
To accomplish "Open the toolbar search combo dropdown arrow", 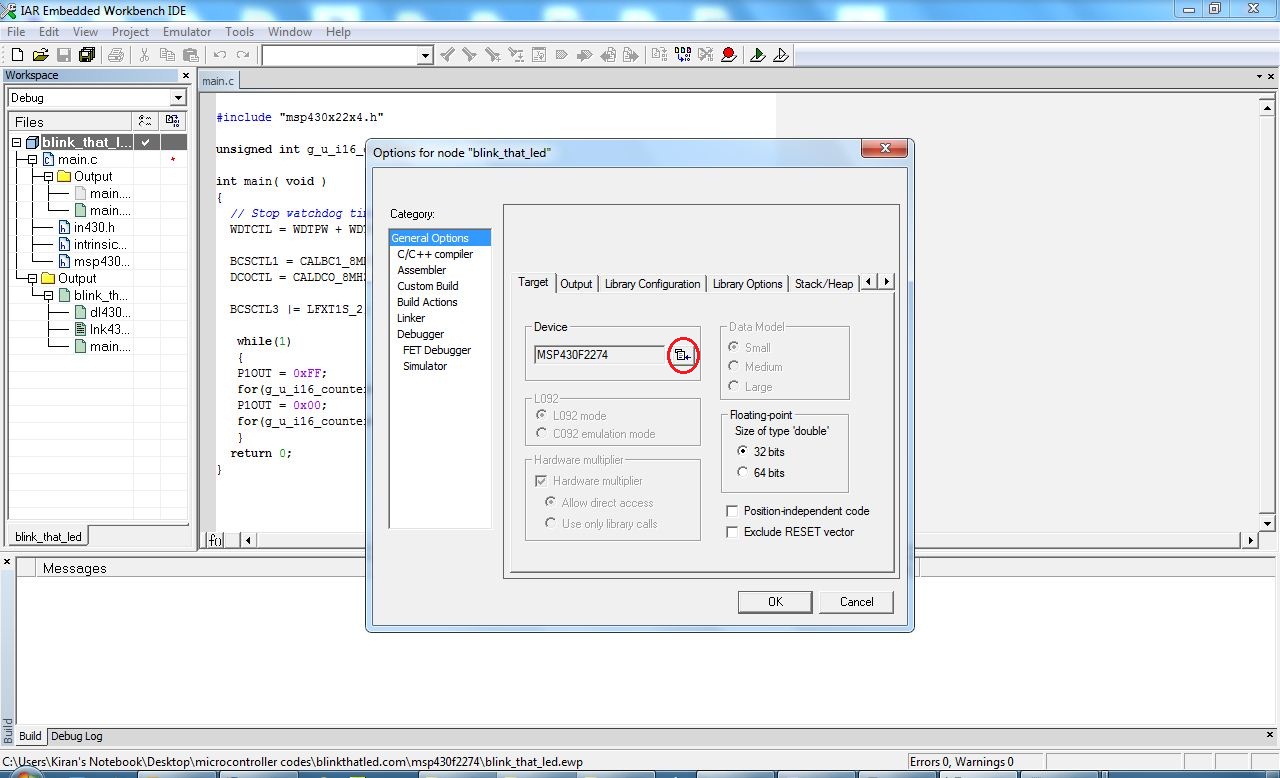I will click(425, 56).
